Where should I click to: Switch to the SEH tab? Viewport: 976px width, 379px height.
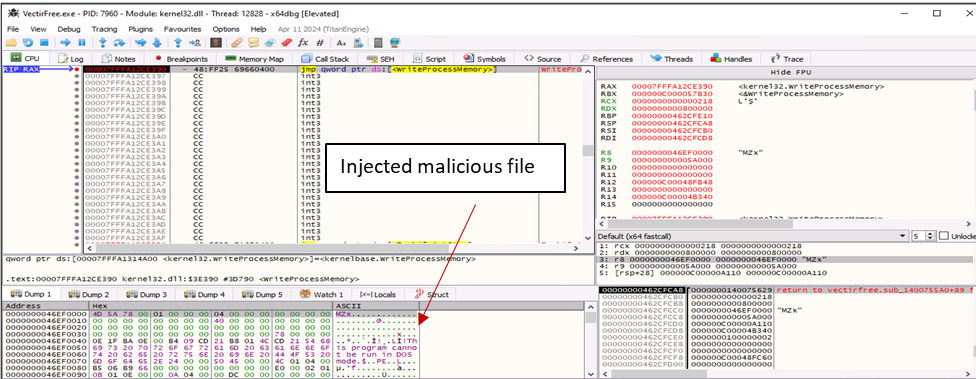pos(381,58)
